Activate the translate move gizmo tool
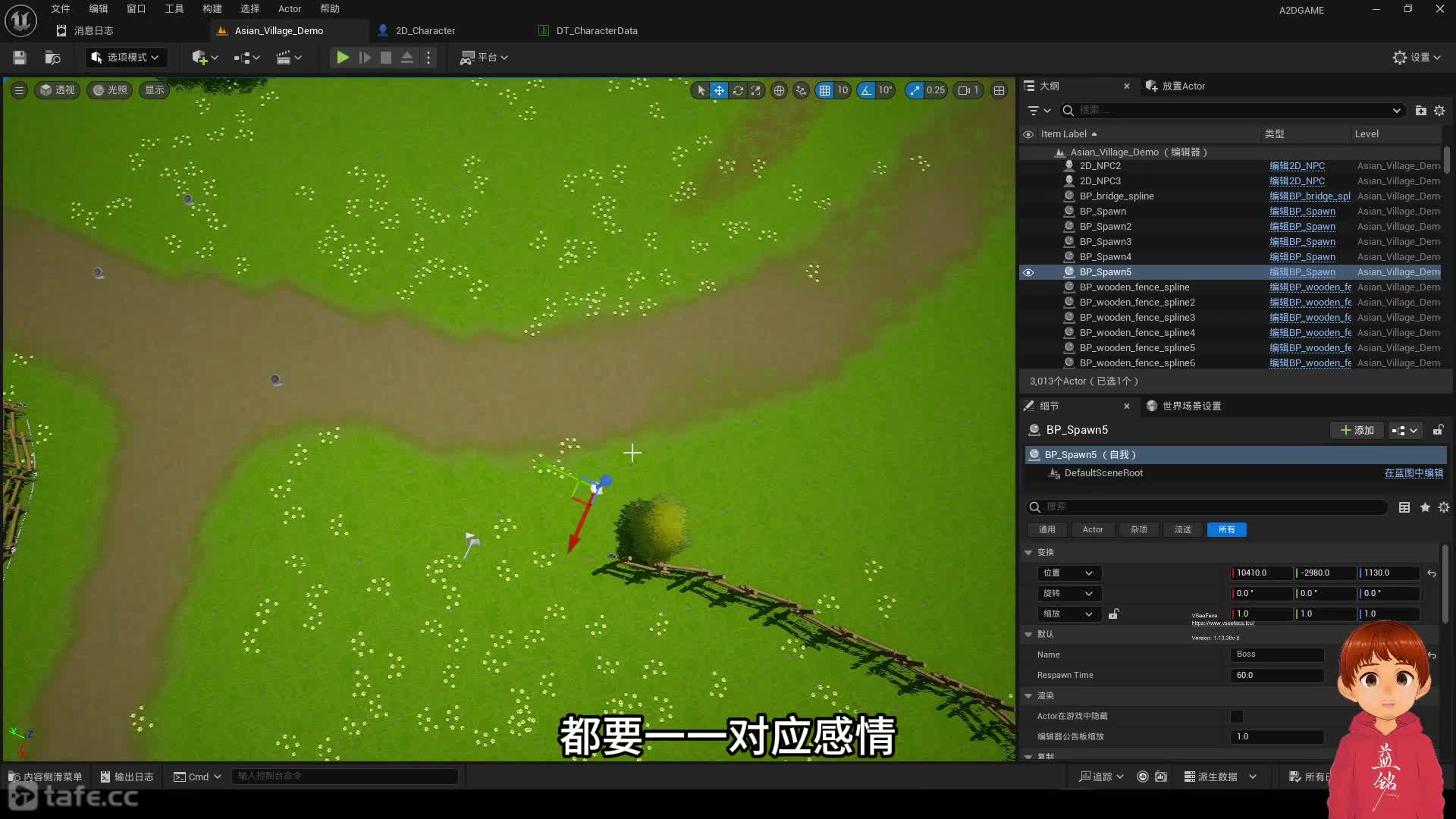The height and width of the screenshot is (819, 1456). [x=719, y=90]
